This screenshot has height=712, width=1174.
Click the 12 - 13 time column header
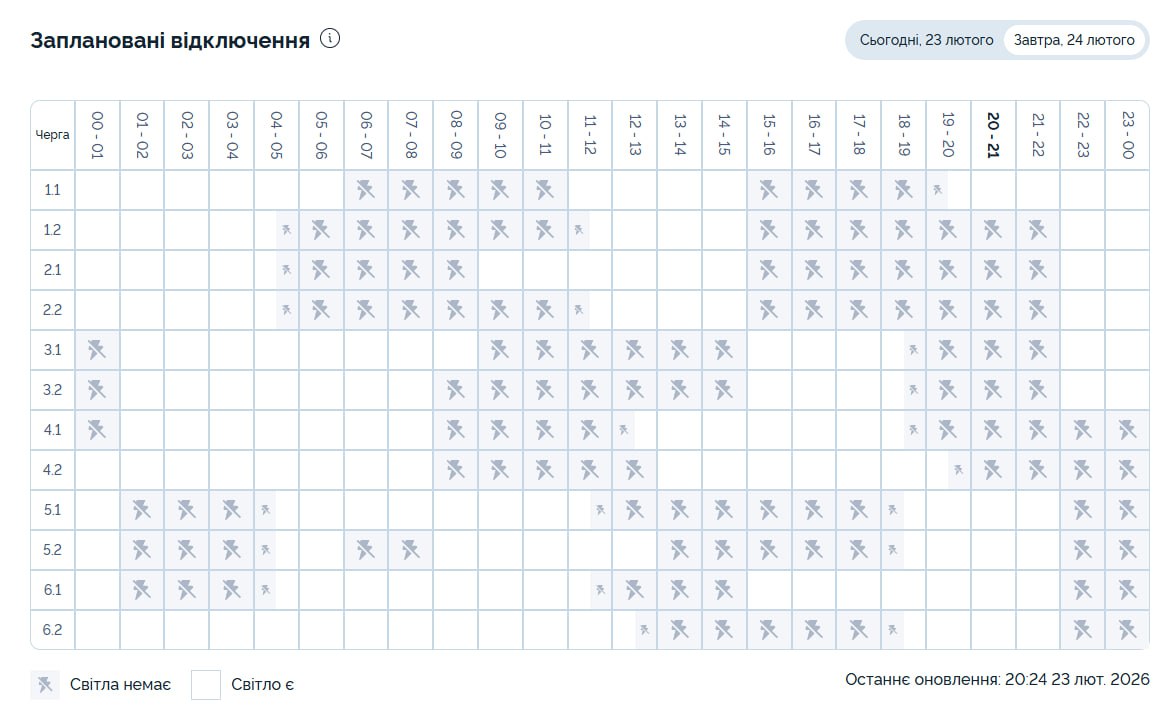click(x=635, y=135)
